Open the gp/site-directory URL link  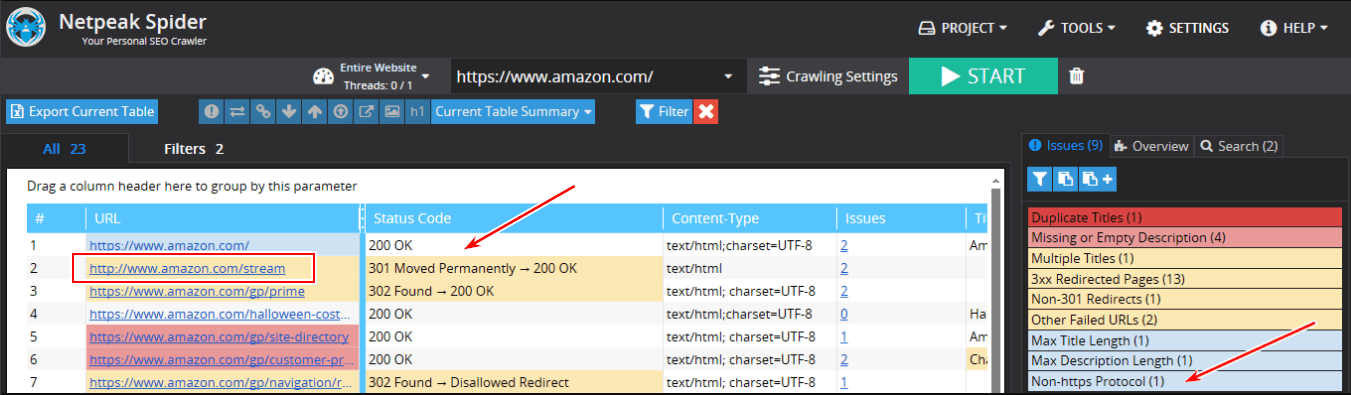tap(219, 337)
